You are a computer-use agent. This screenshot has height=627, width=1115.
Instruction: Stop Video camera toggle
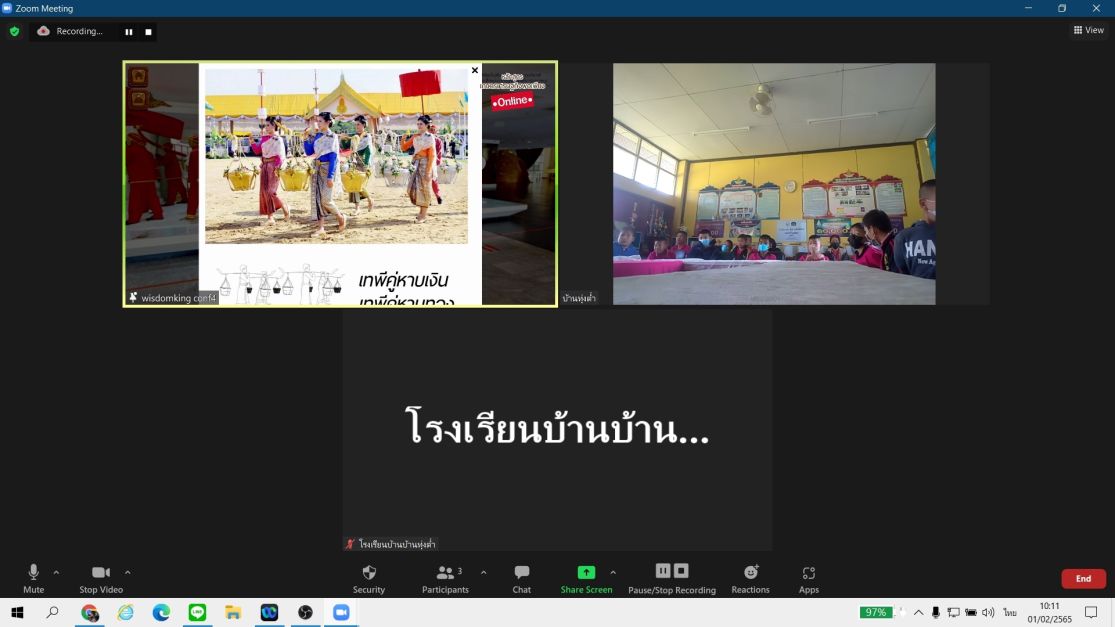click(101, 579)
